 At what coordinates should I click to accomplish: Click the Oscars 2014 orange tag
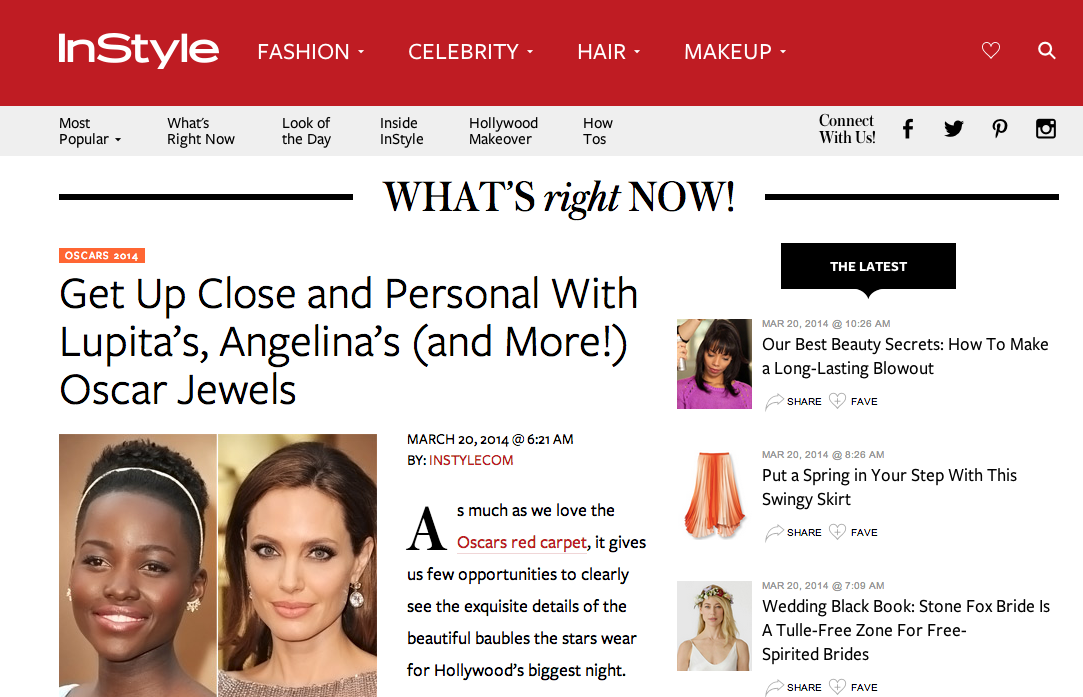pos(102,256)
